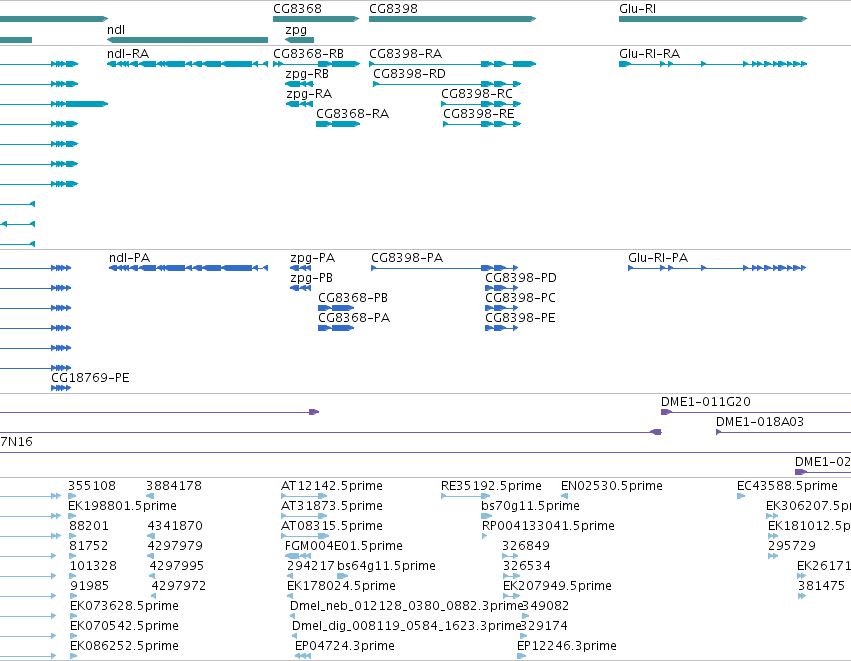
Task: Select zpg-PA protein label
Action: coord(313,258)
